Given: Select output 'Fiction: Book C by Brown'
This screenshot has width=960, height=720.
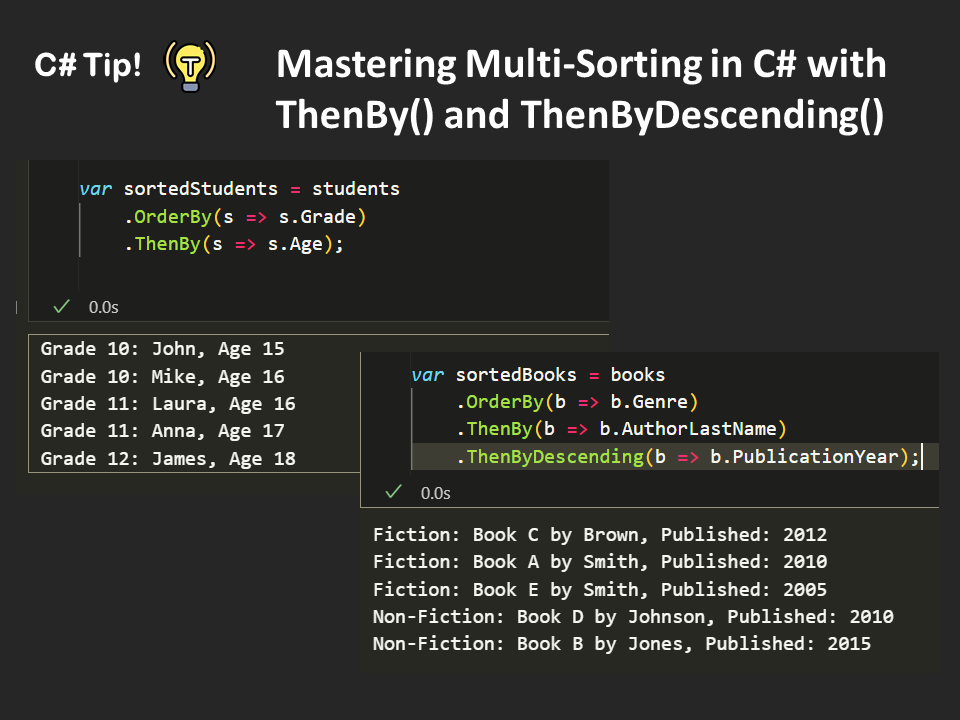Looking at the screenshot, I should tap(600, 534).
